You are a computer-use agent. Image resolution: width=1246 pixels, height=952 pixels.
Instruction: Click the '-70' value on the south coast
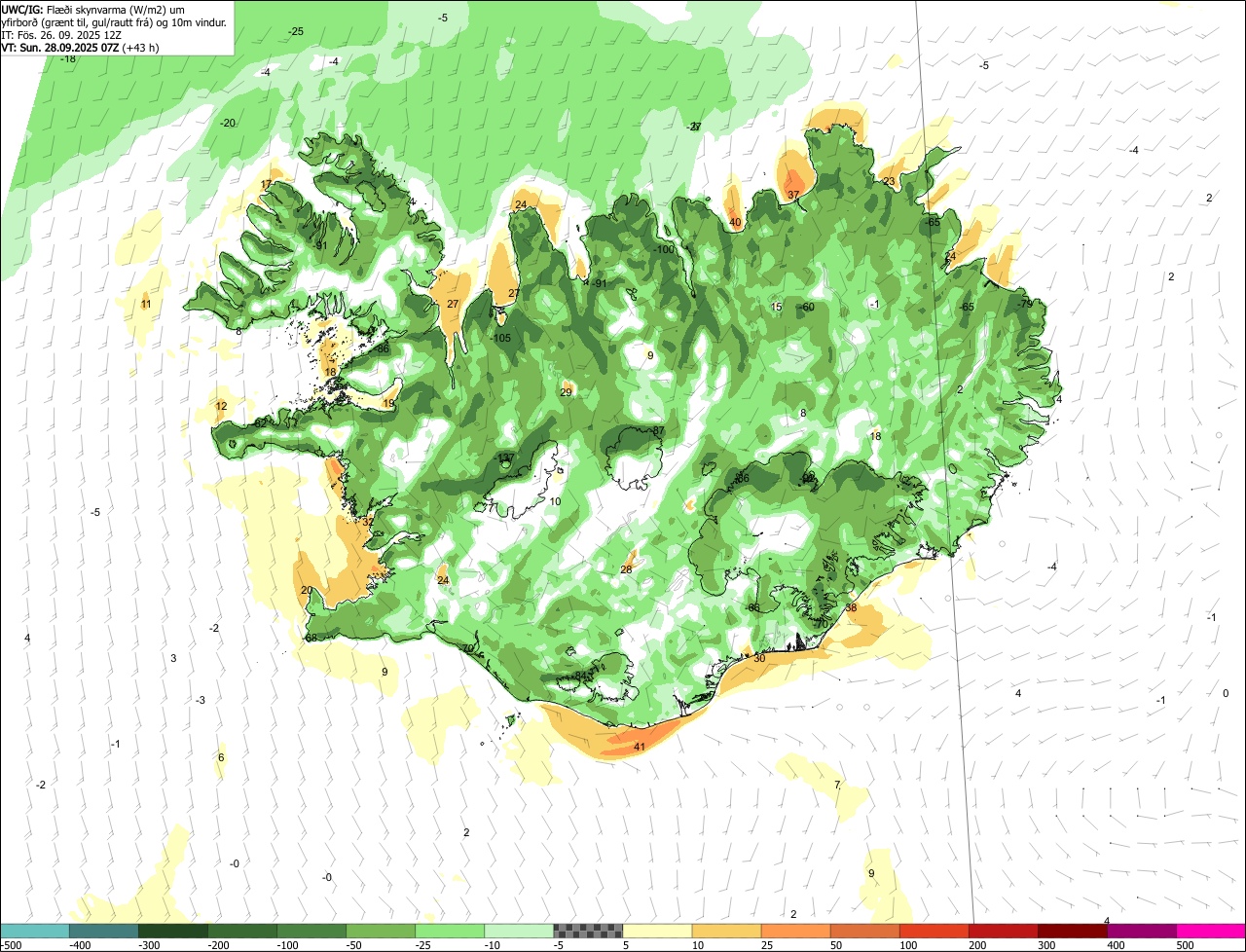[x=466, y=648]
